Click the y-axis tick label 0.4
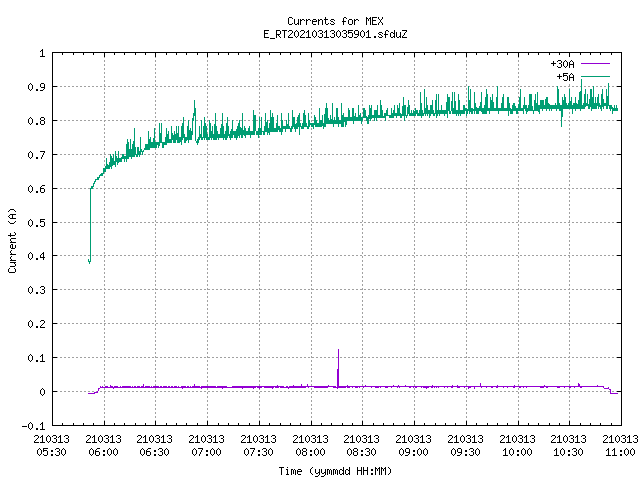The image size is (640, 480). click(36, 256)
